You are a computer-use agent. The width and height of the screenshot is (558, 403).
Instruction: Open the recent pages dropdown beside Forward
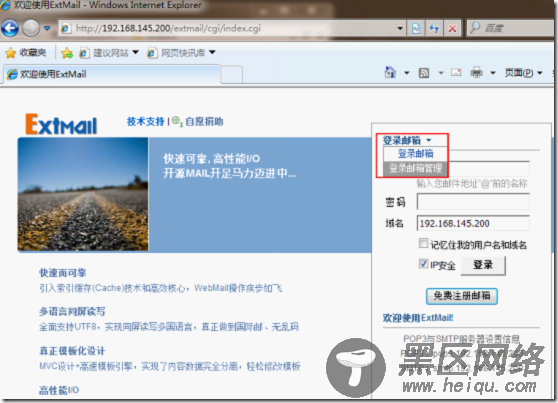coord(47,28)
